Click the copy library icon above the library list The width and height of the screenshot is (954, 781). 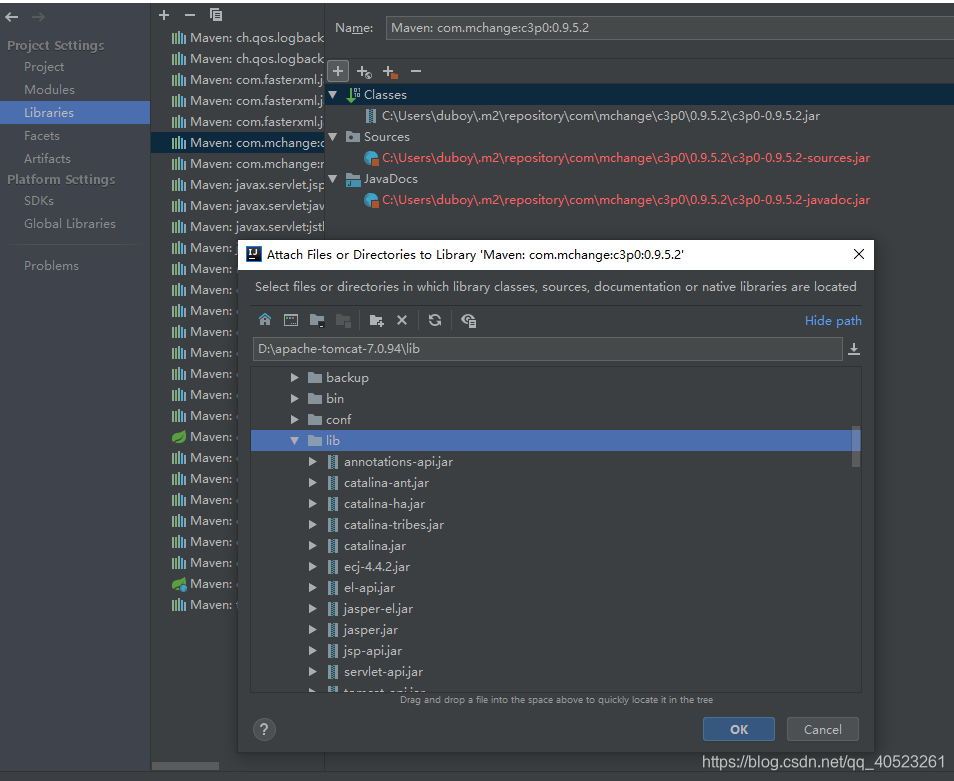(216, 15)
